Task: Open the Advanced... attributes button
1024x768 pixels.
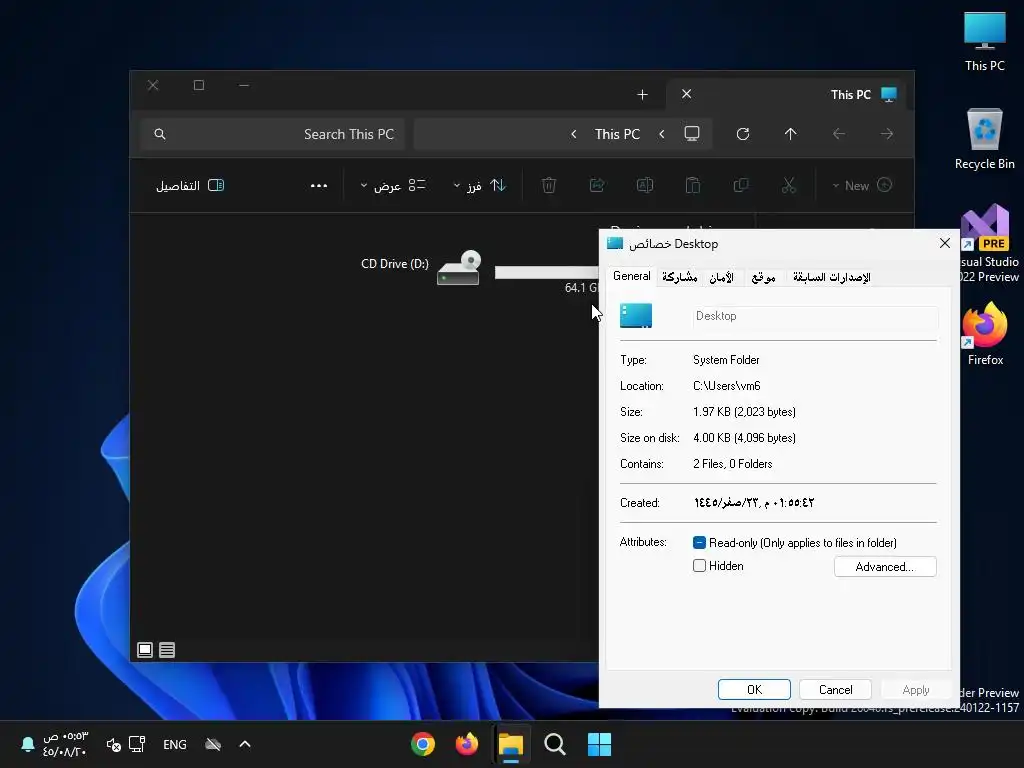Action: click(x=885, y=567)
